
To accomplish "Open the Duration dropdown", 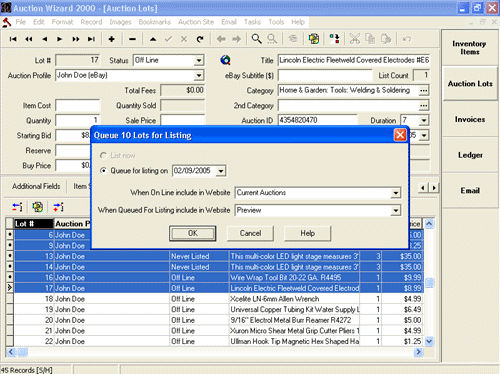I will tap(424, 120).
